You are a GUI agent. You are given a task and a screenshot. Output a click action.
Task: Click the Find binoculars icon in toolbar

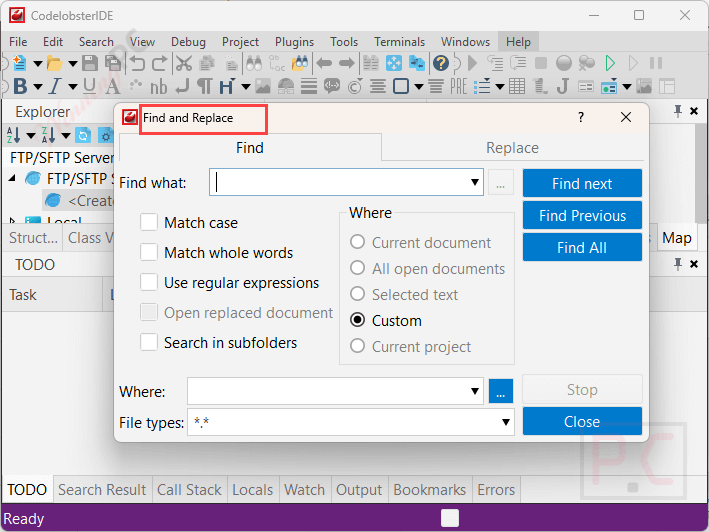[254, 63]
